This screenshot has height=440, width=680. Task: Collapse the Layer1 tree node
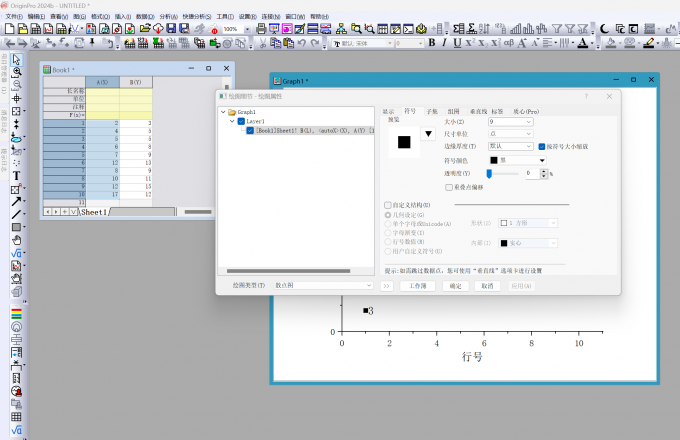point(232,121)
